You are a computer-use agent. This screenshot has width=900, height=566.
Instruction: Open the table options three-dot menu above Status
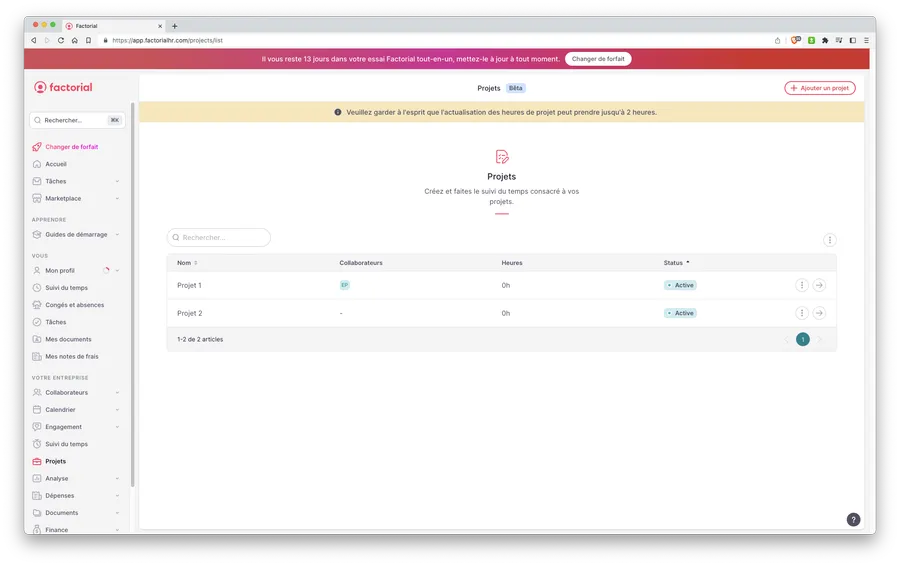829,240
